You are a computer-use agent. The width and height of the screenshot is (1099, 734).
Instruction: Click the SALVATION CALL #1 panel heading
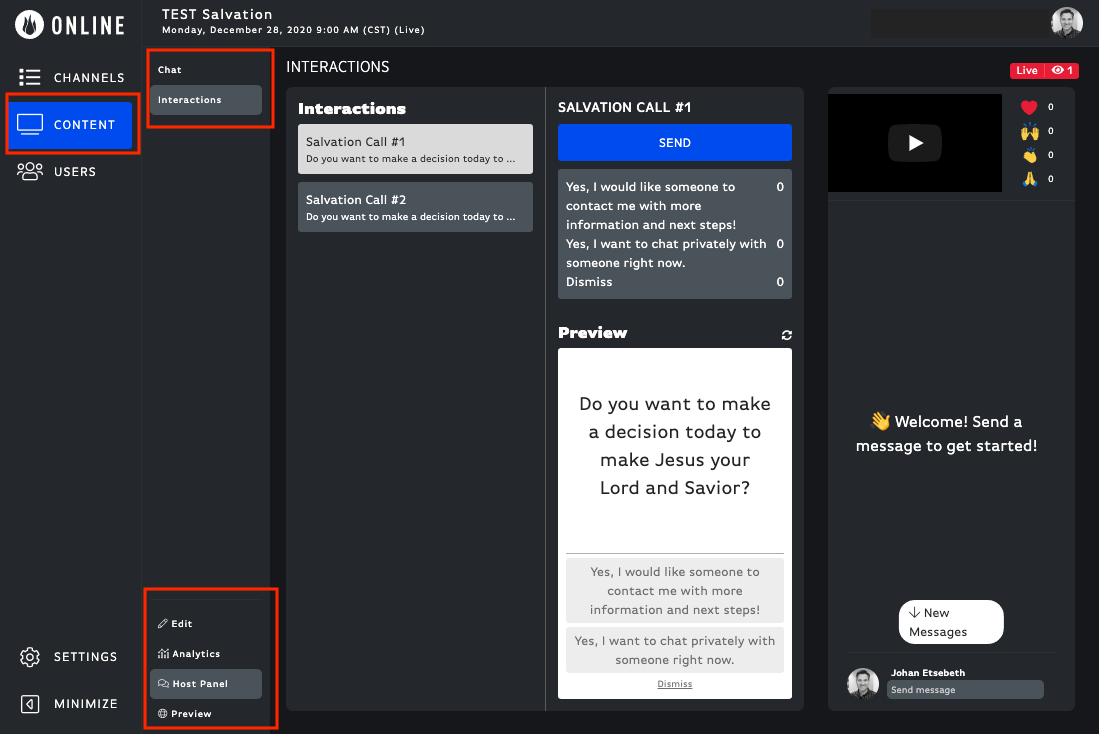point(624,107)
